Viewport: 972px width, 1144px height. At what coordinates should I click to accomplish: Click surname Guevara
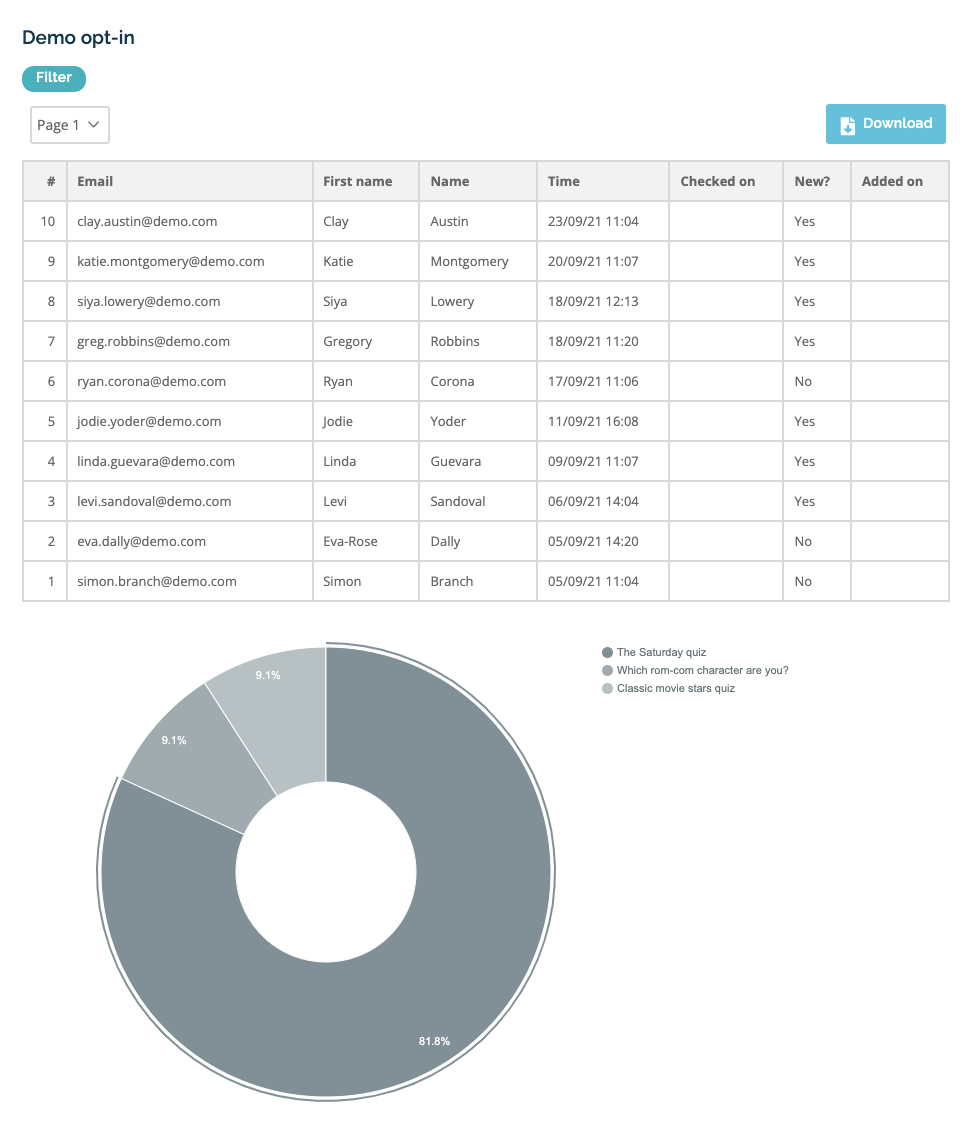point(455,462)
